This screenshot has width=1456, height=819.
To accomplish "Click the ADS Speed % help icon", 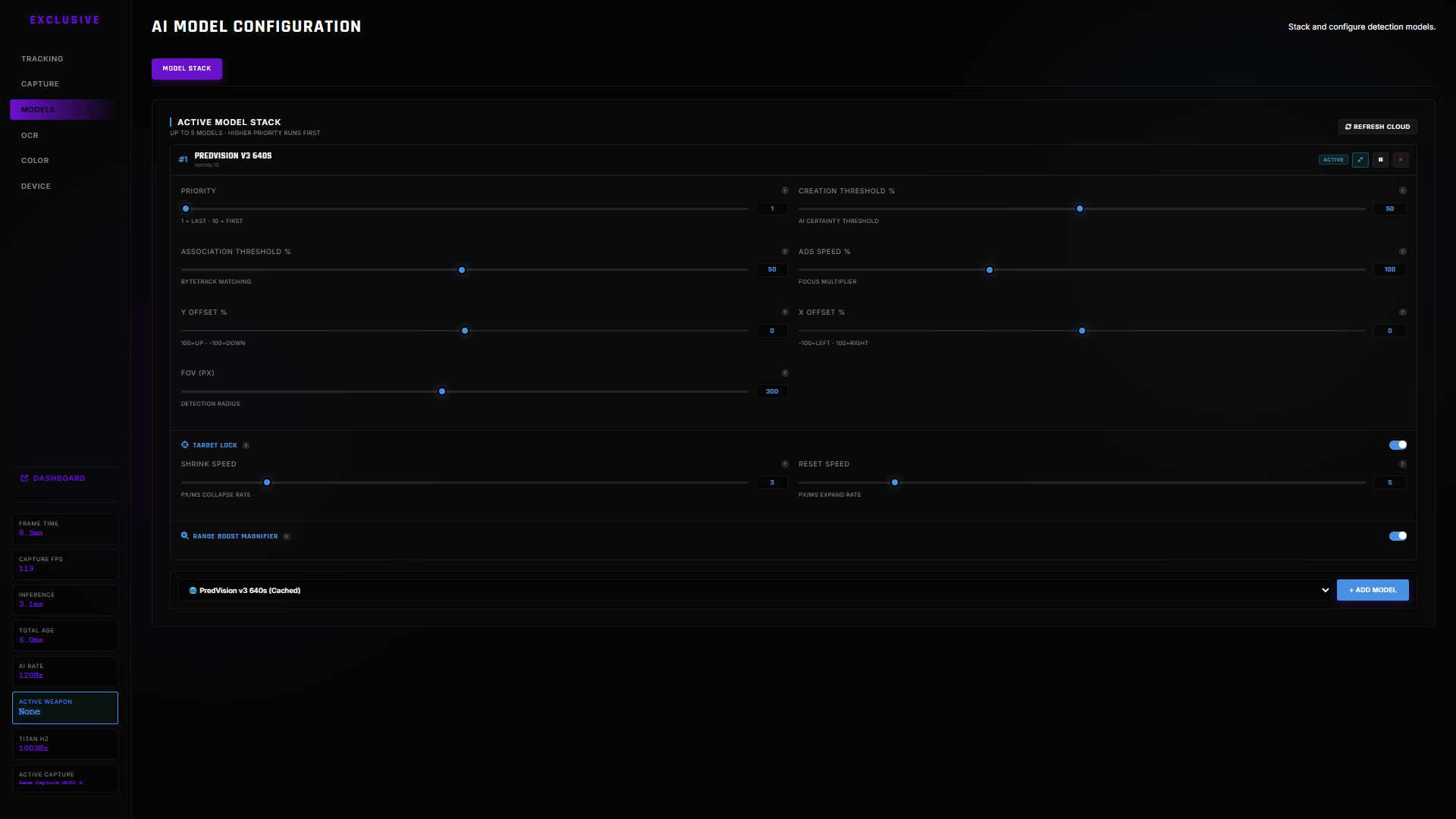I will [1402, 252].
